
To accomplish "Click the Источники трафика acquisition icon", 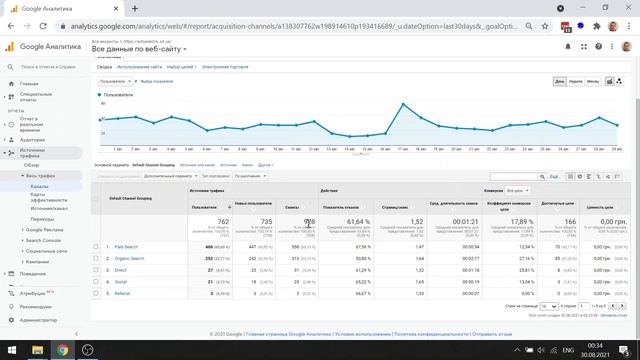I will coord(11,153).
